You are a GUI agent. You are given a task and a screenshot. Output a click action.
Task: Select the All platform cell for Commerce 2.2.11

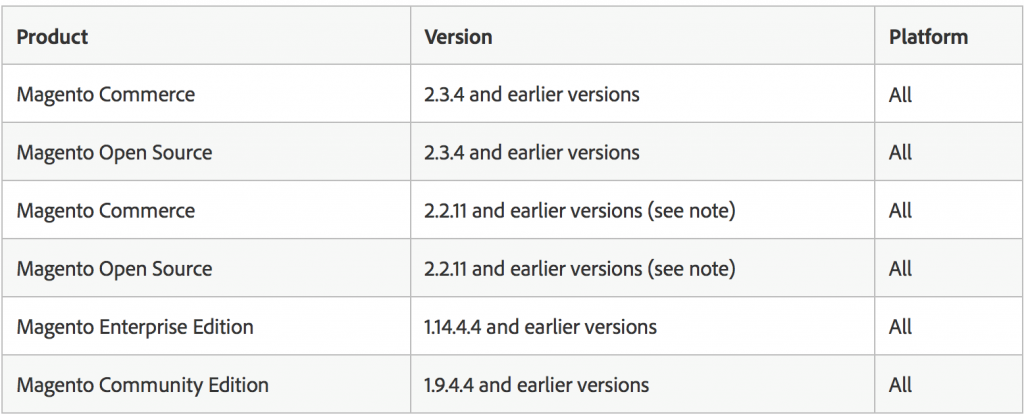point(949,210)
